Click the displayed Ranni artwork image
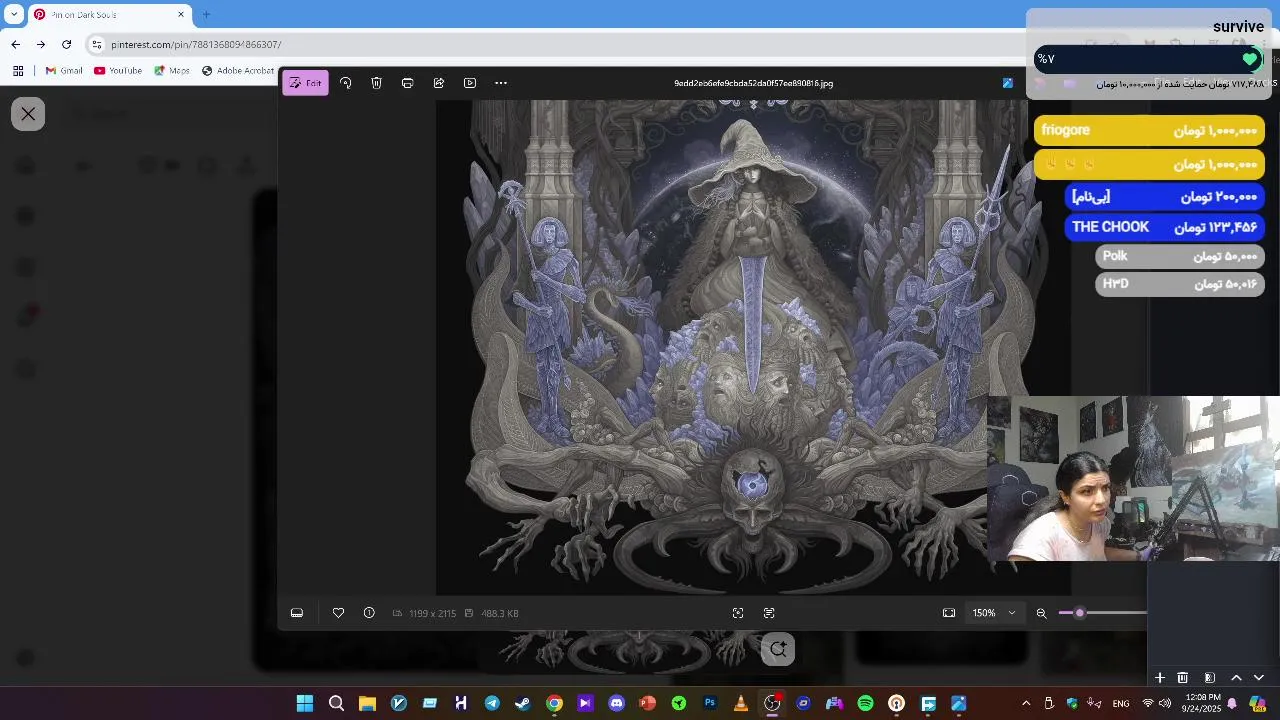This screenshot has width=1280, height=720. coord(752,347)
